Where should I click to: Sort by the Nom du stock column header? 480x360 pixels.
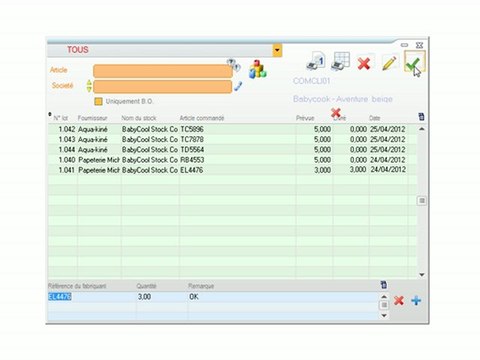[139, 118]
